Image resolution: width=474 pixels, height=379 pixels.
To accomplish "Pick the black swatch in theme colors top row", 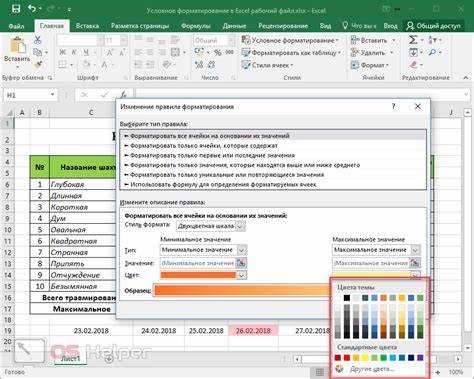I will [347, 298].
